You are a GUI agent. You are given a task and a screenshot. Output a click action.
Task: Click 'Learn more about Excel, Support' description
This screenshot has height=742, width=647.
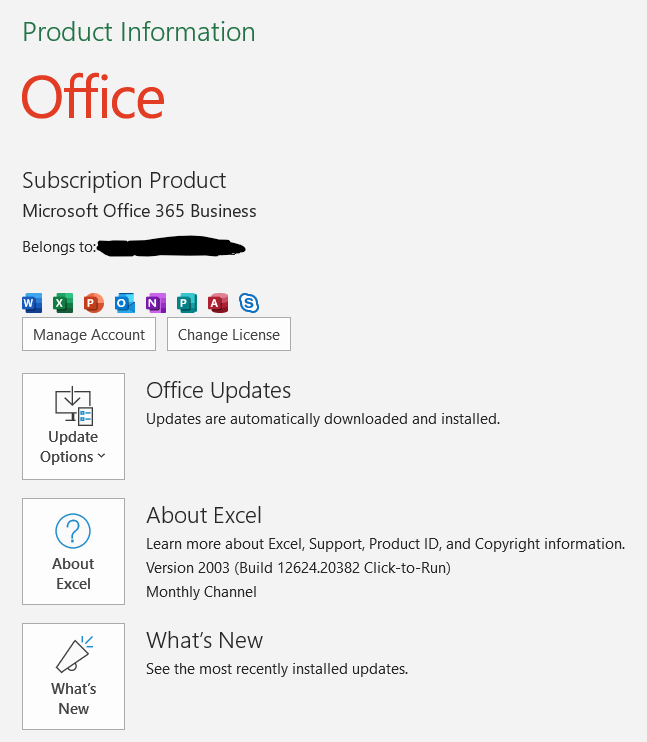(x=385, y=544)
